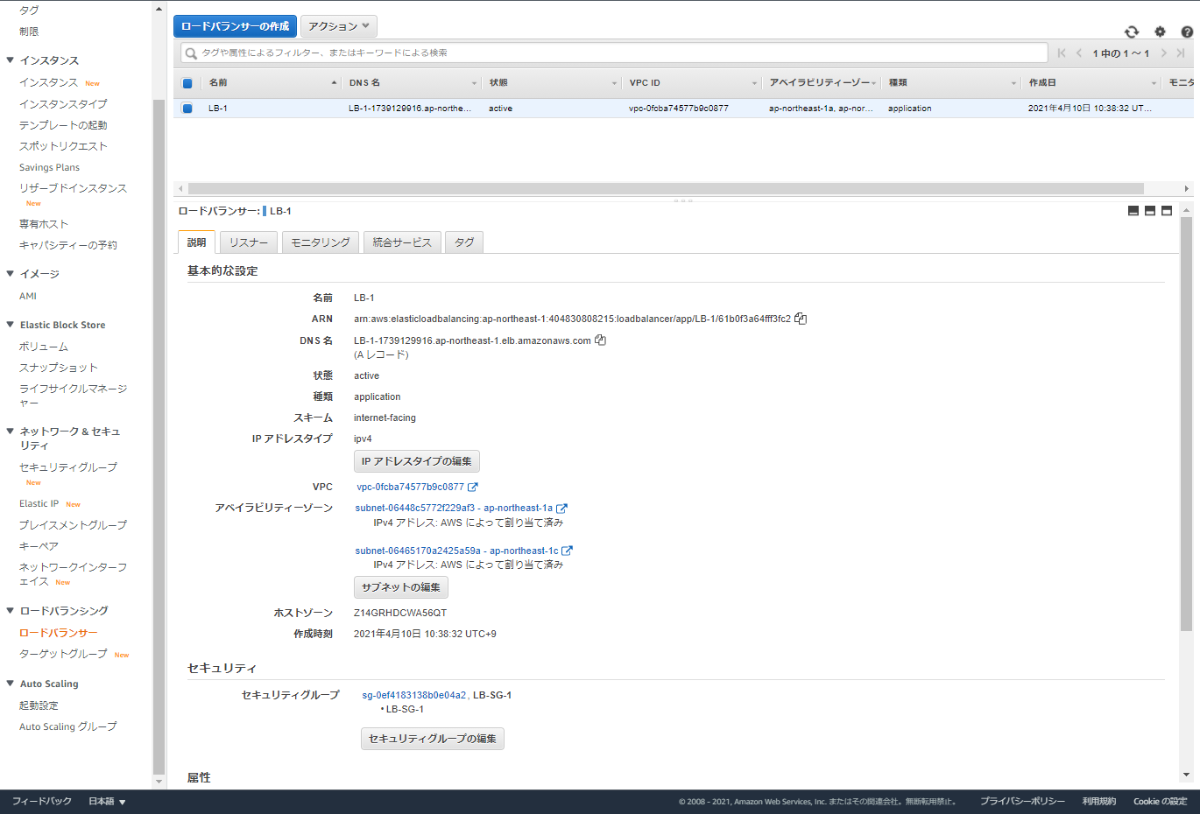Click フィードバック in the footer
Screen dimensions: 1200x814
click(x=42, y=801)
